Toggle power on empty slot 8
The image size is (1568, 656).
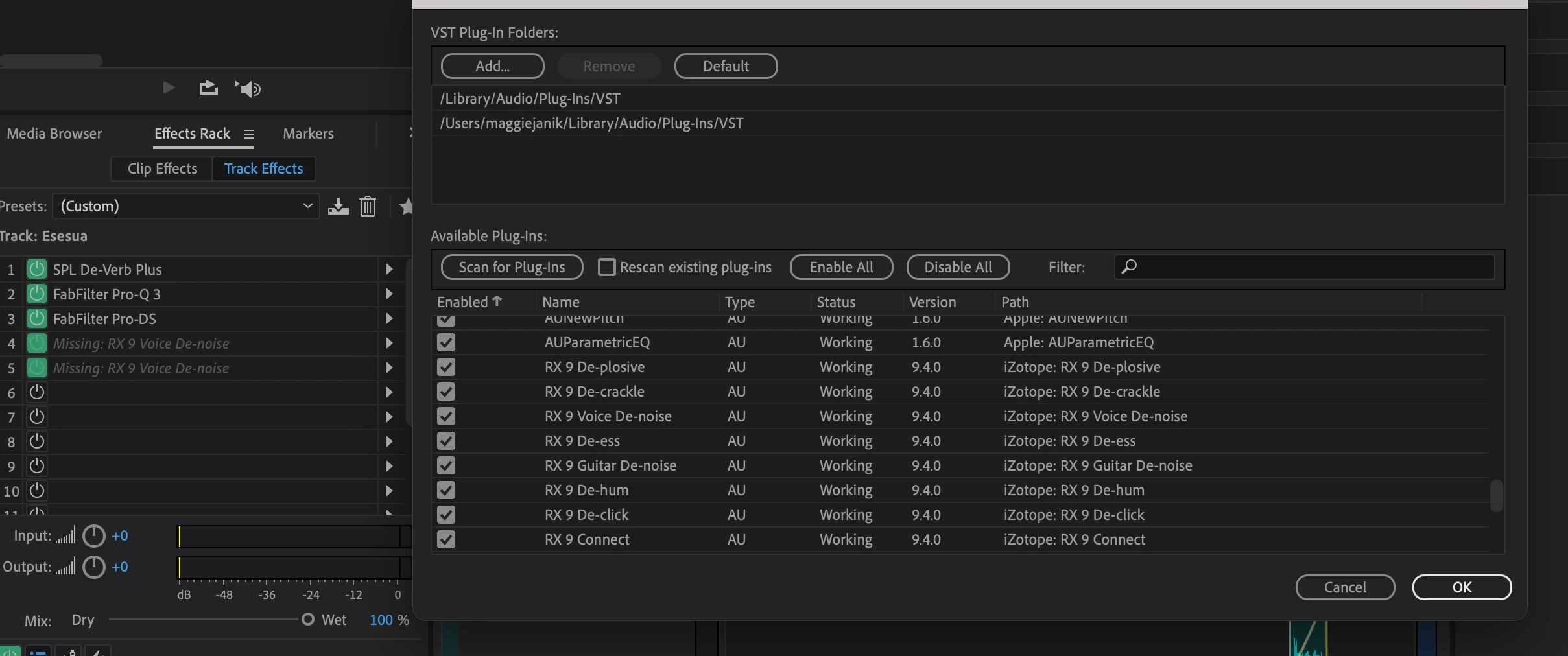click(x=37, y=441)
